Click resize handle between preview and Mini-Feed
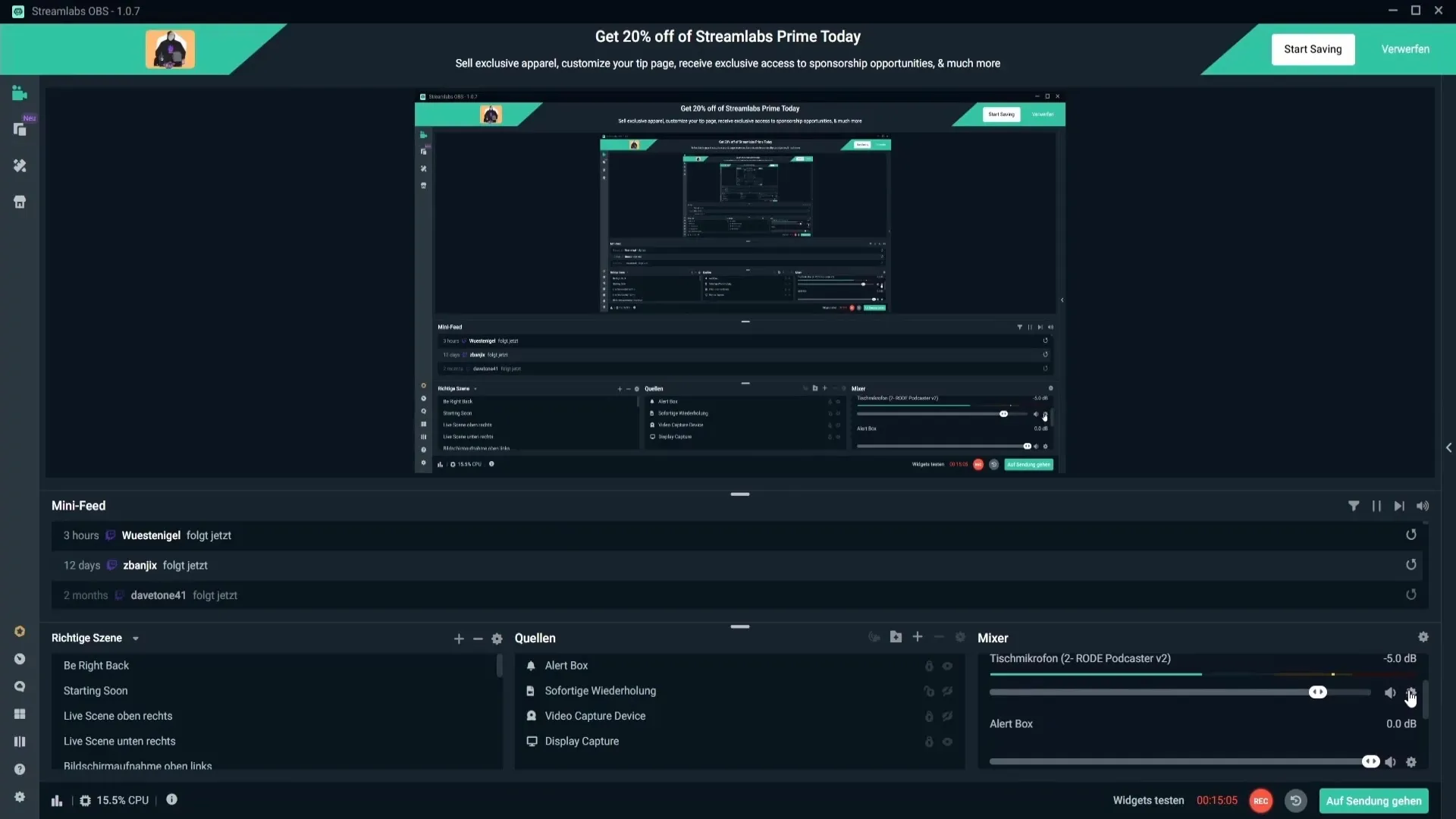The width and height of the screenshot is (1456, 819). point(740,494)
